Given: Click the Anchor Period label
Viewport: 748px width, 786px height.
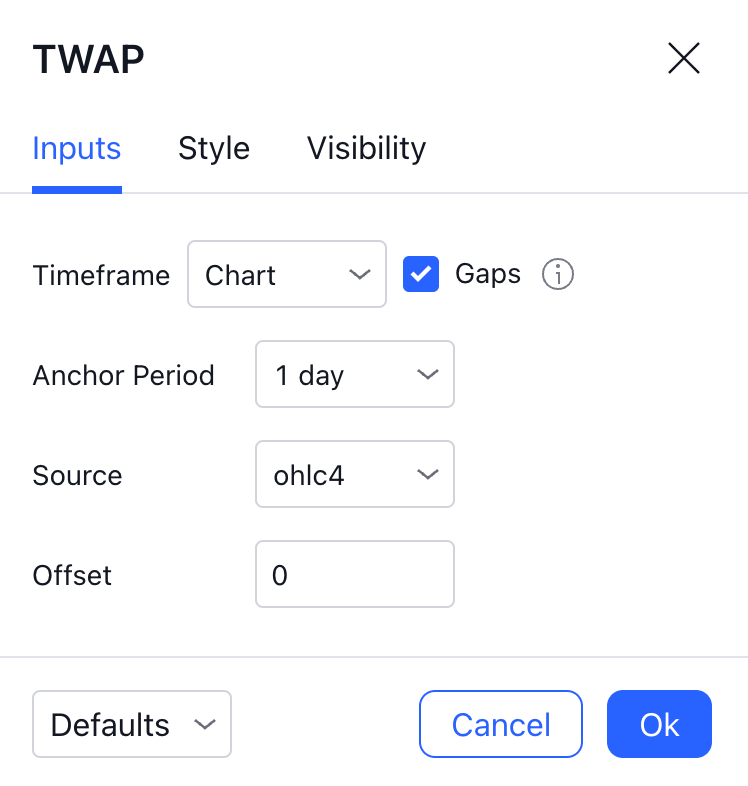Looking at the screenshot, I should [x=123, y=375].
